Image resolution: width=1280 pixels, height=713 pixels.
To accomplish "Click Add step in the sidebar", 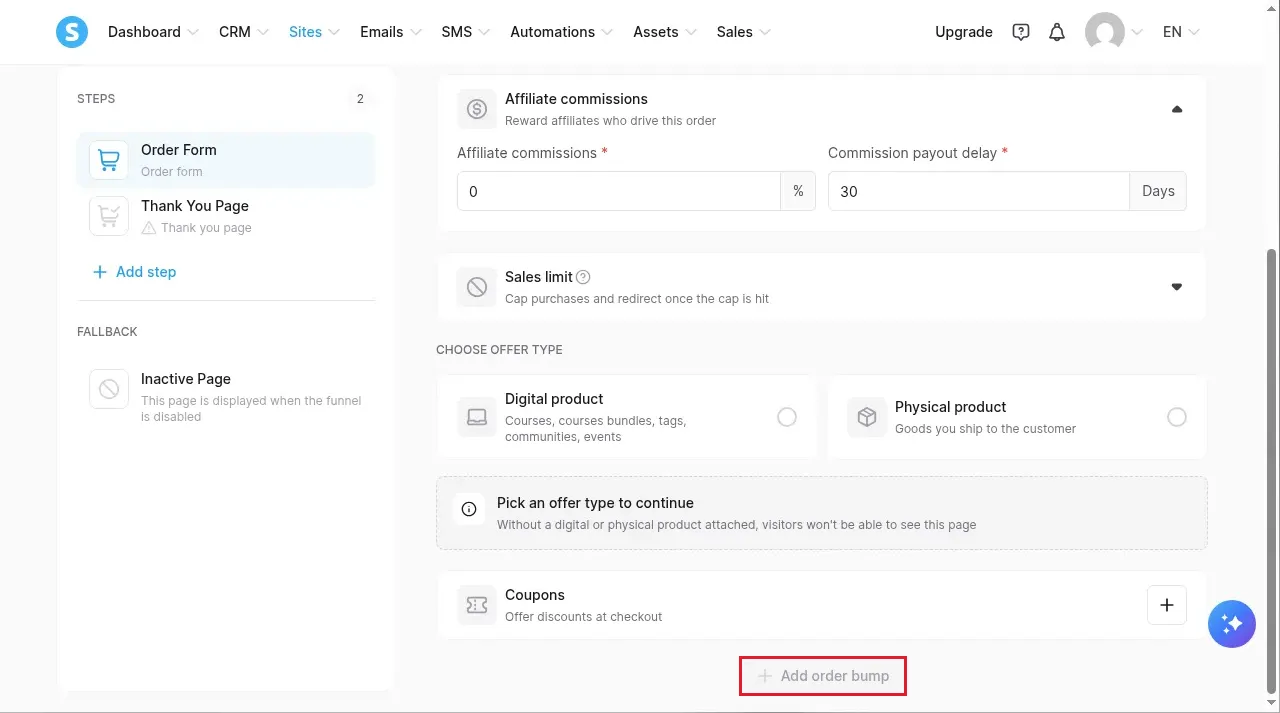I will pyautogui.click(x=134, y=272).
